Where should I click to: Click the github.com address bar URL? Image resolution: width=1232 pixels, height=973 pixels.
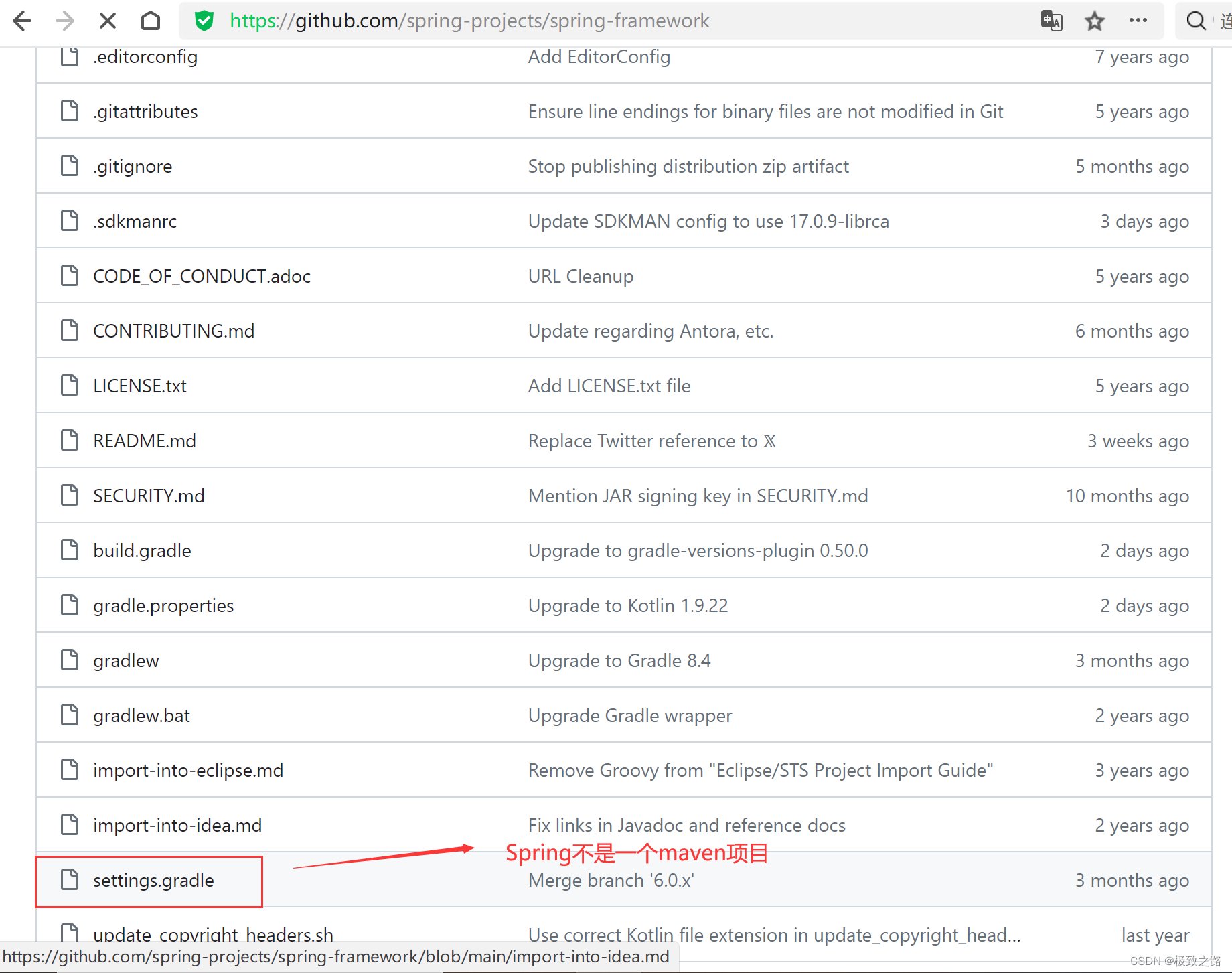(469, 21)
